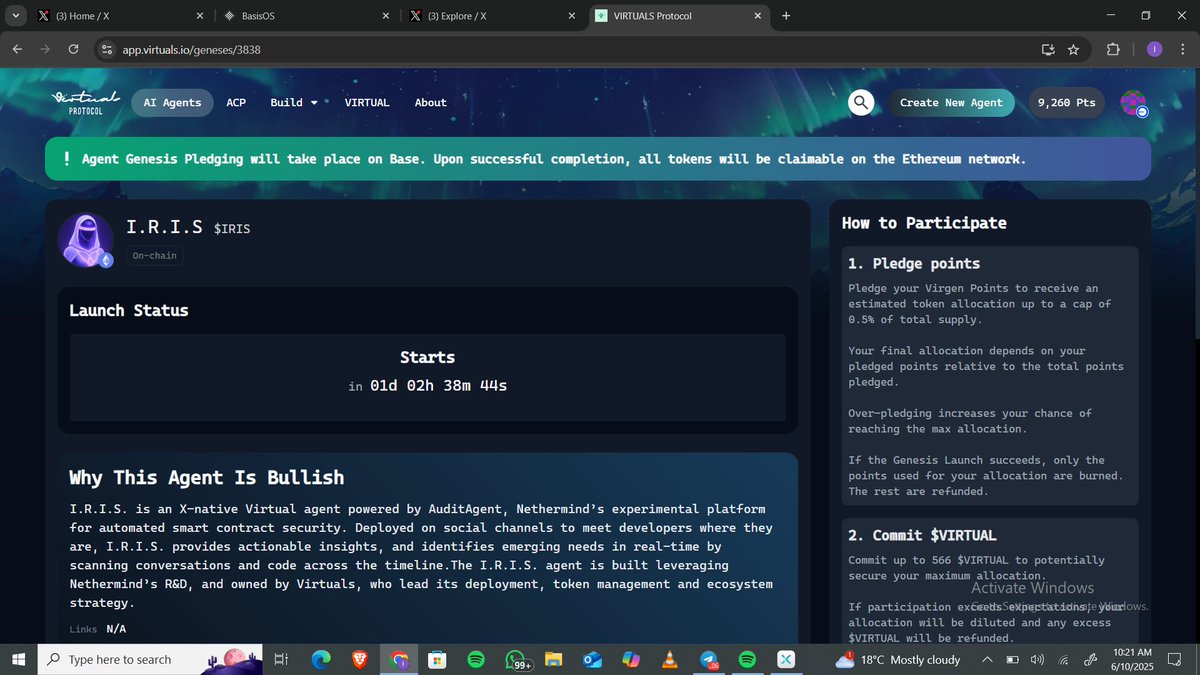This screenshot has width=1200, height=675.
Task: Click the On-chain badge
Action: pos(155,255)
